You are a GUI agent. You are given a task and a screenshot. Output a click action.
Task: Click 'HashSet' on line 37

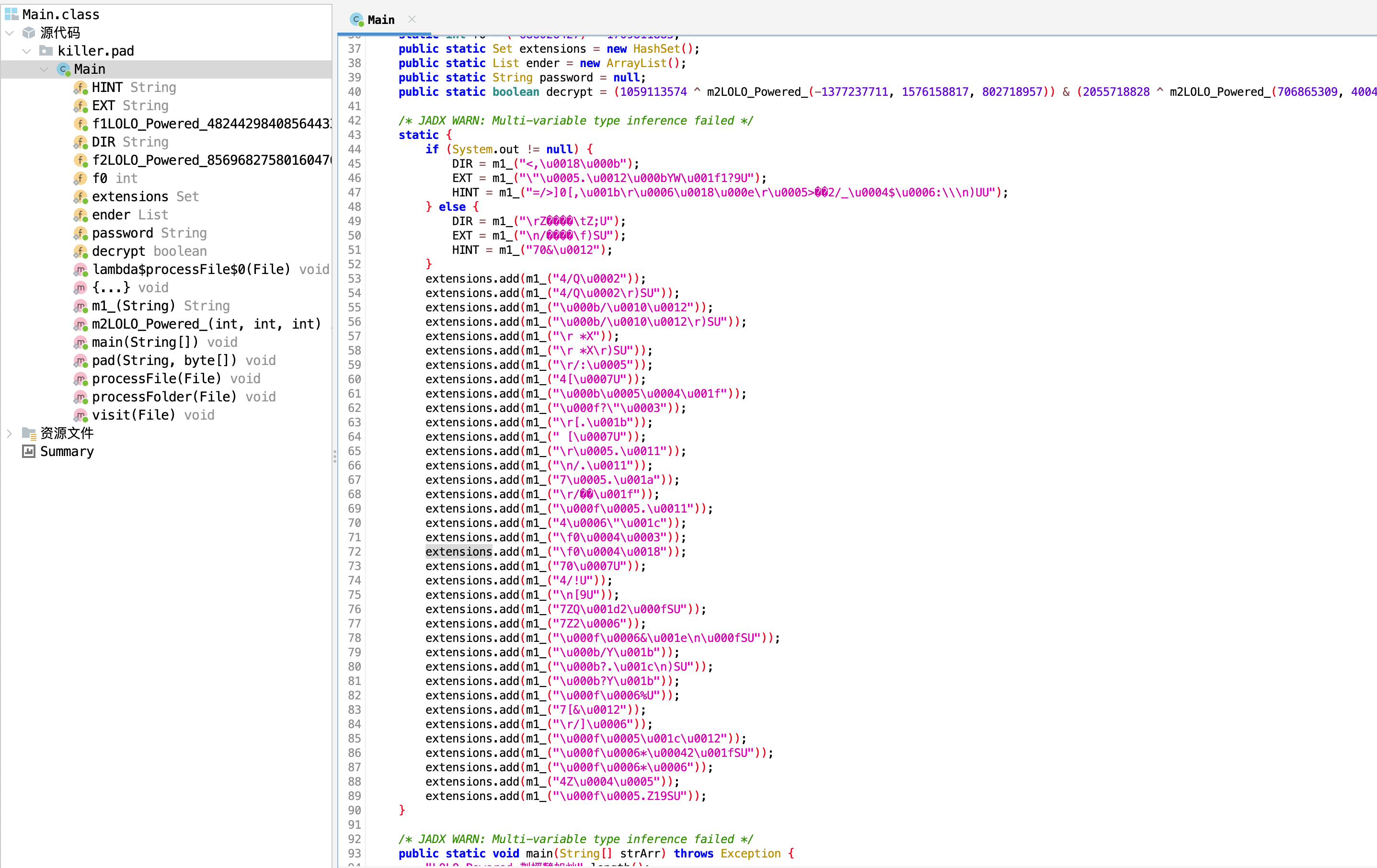(x=656, y=49)
